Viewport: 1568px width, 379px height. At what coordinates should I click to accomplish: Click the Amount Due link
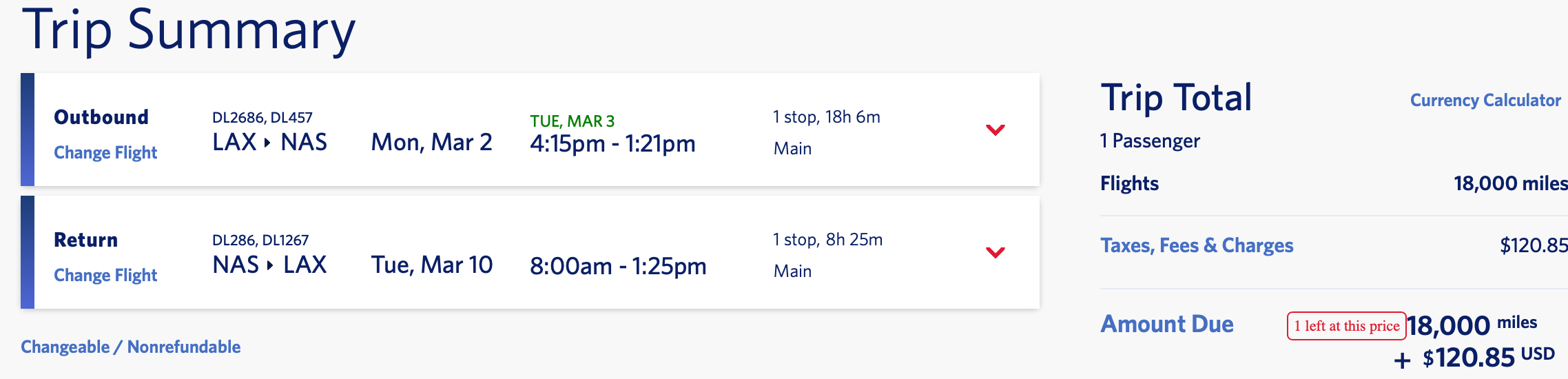tap(1166, 324)
